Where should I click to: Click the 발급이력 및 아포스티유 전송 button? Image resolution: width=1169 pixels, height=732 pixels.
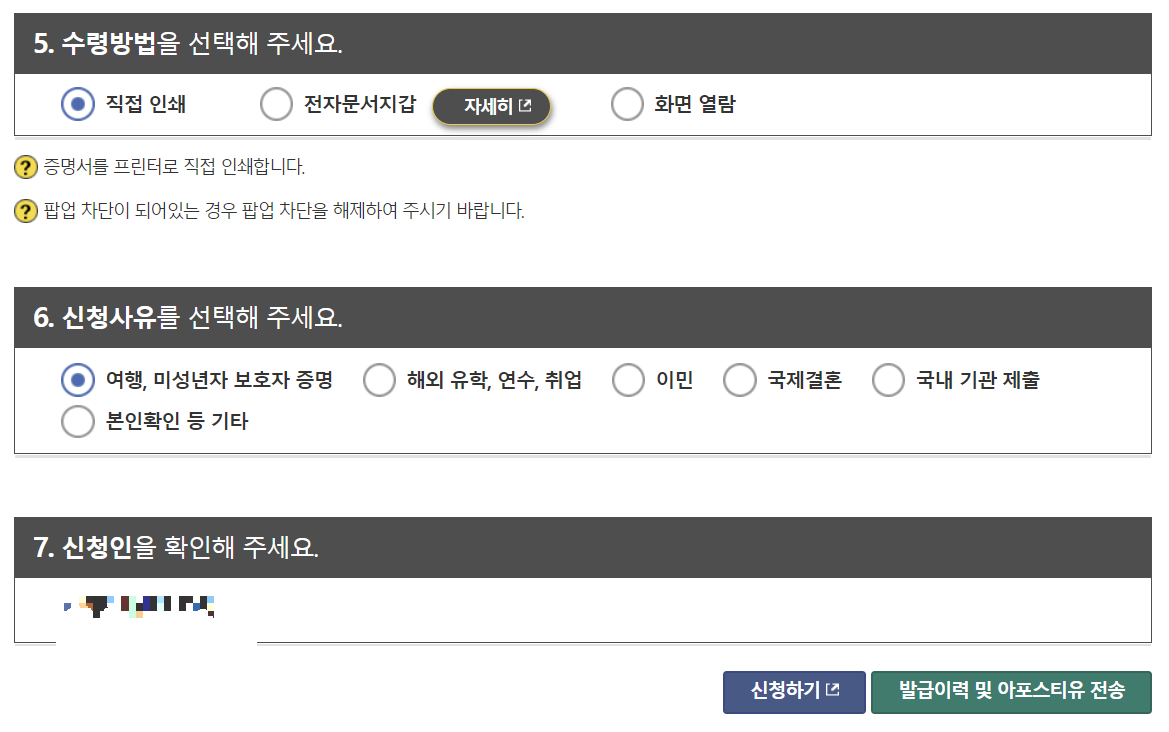[1011, 691]
